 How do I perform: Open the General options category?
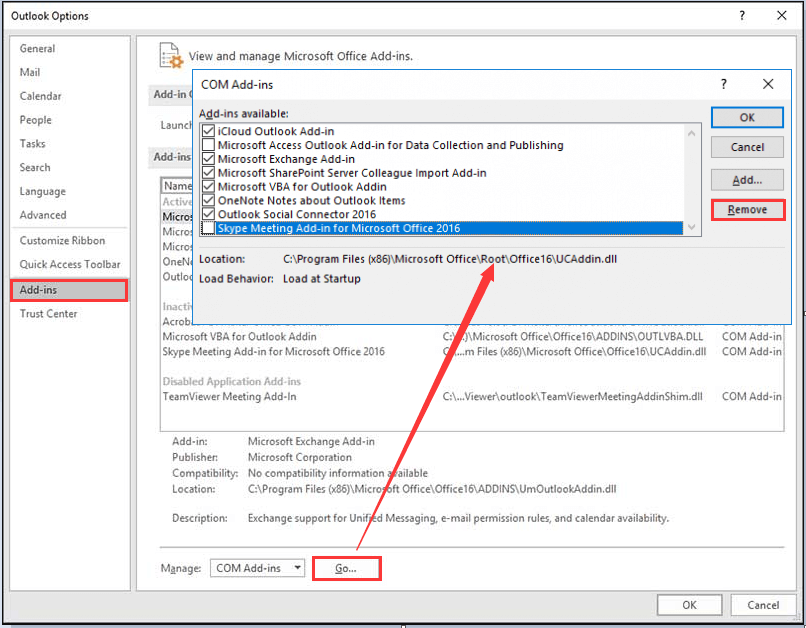point(37,48)
